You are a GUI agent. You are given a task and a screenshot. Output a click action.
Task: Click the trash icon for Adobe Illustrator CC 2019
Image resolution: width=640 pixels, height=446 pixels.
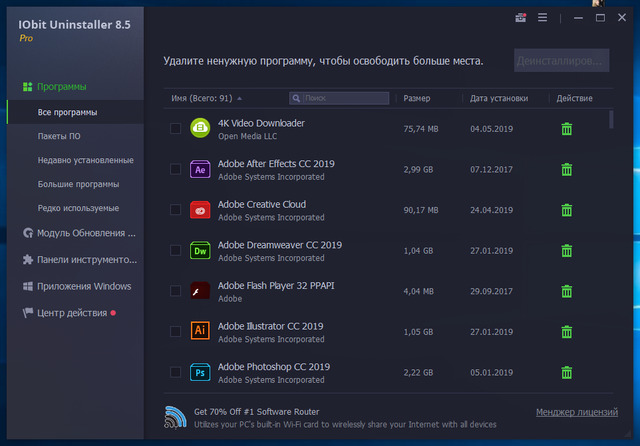coord(567,332)
